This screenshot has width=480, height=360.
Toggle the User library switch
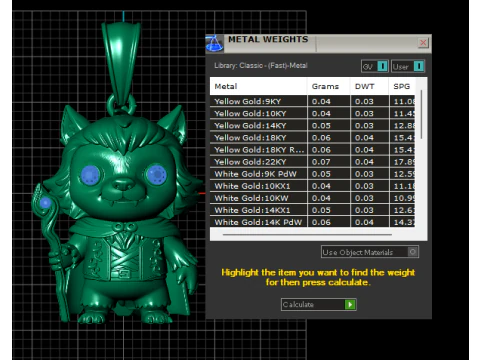tap(419, 66)
